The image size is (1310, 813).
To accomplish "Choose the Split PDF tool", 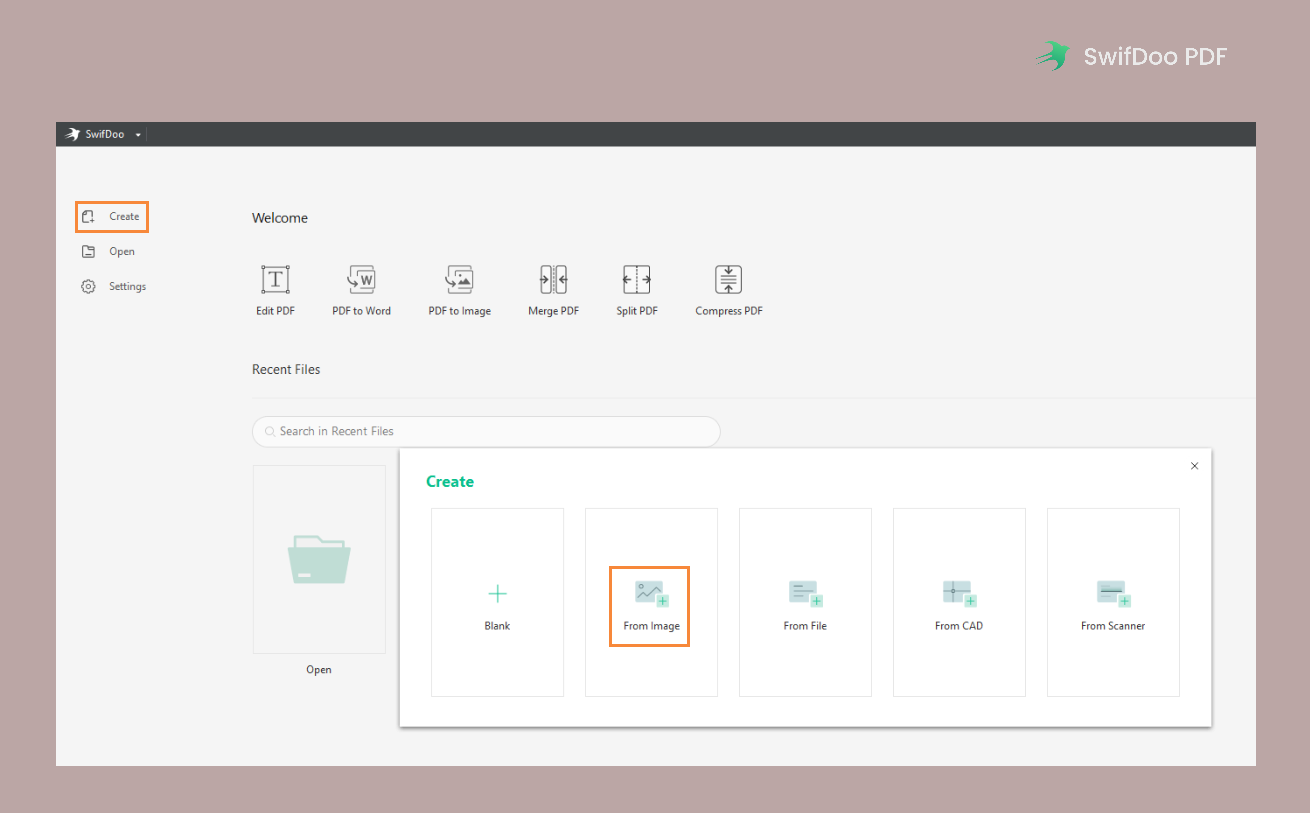I will (636, 290).
